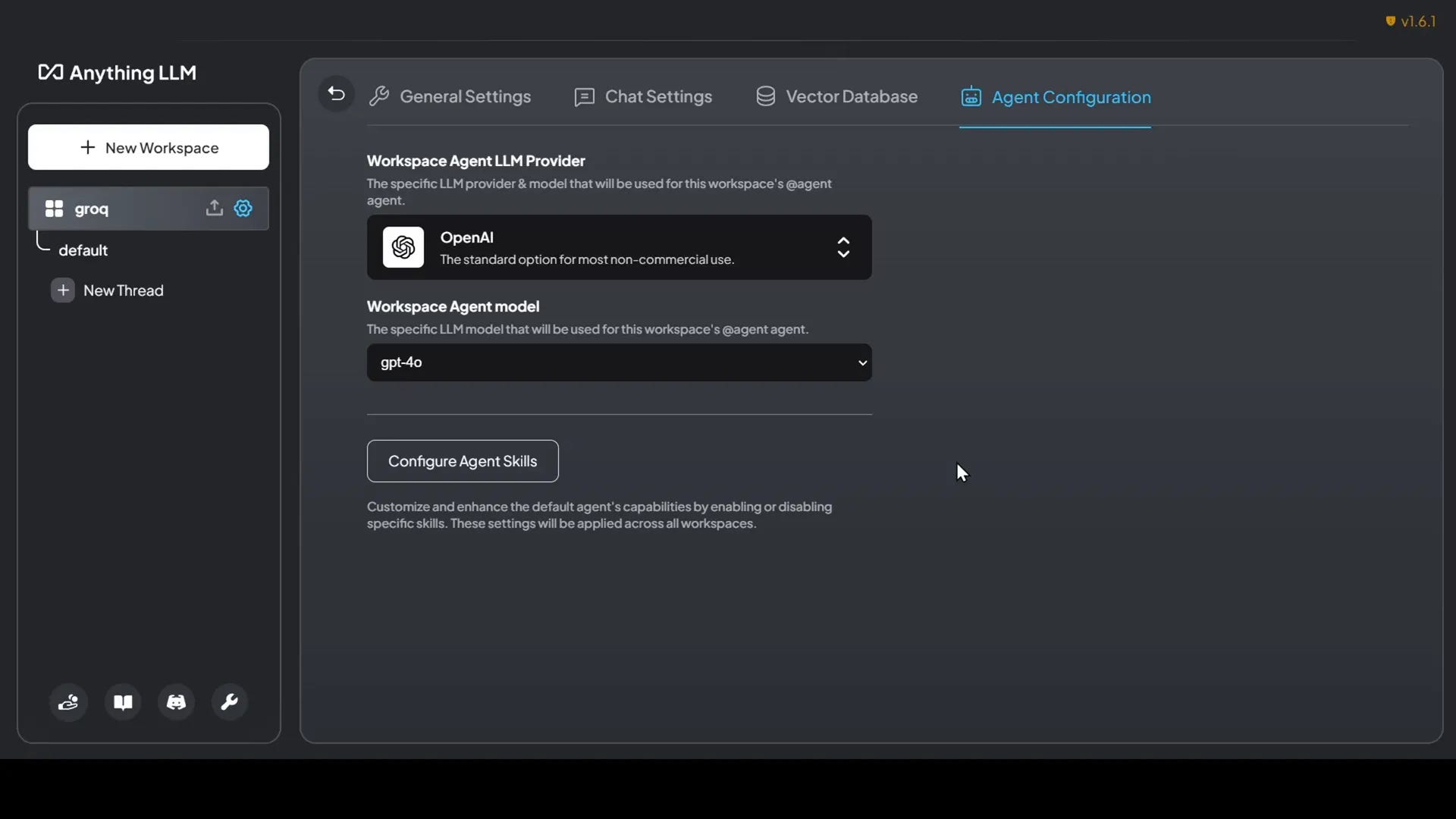Viewport: 1456px width, 819px height.
Task: Open the Discord community icon
Action: pos(176,702)
